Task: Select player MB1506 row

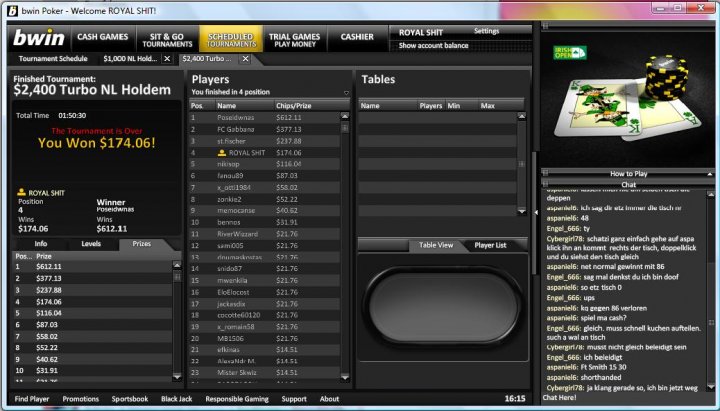Action: coord(264,338)
